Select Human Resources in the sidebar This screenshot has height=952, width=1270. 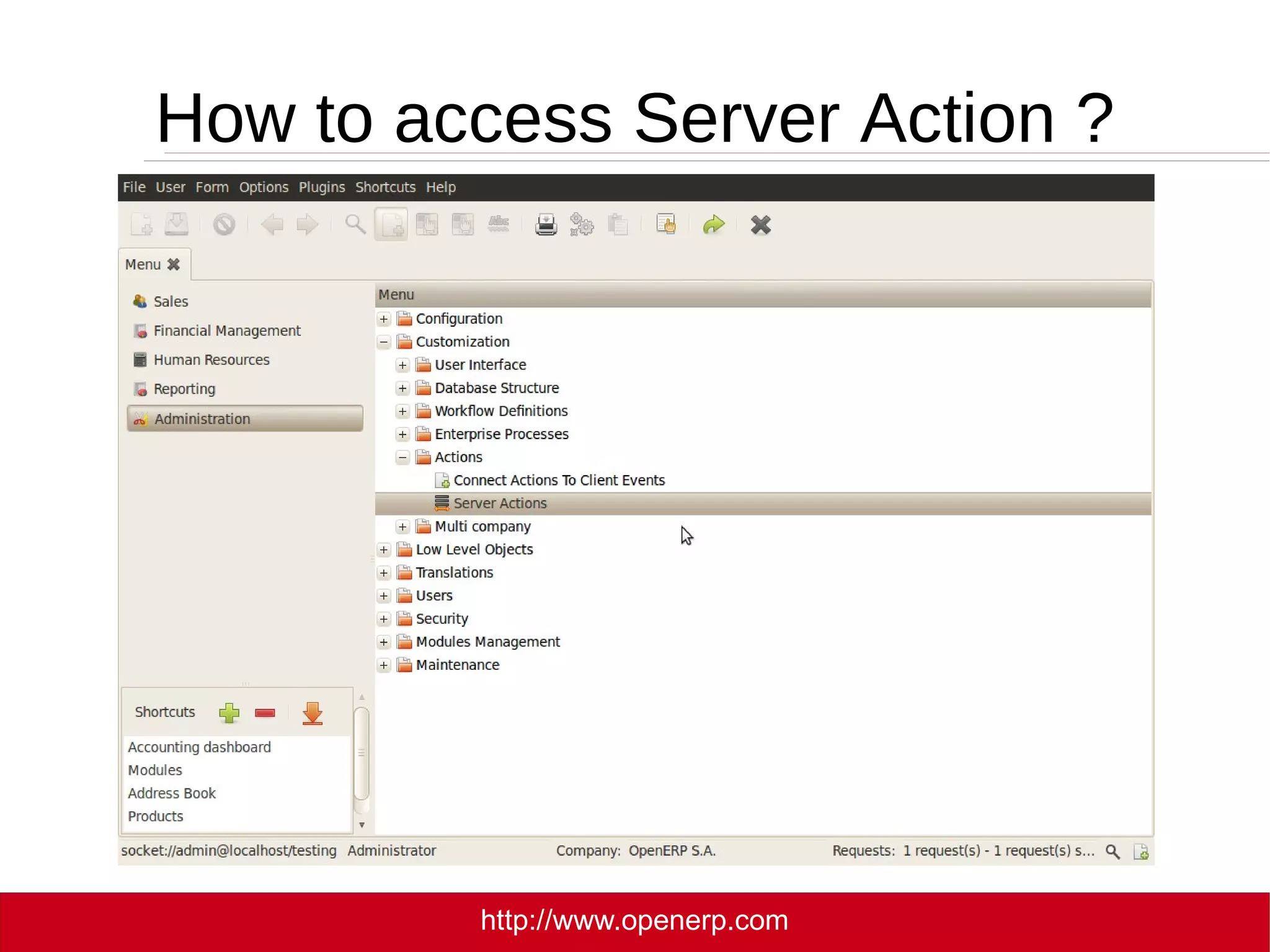(244, 360)
